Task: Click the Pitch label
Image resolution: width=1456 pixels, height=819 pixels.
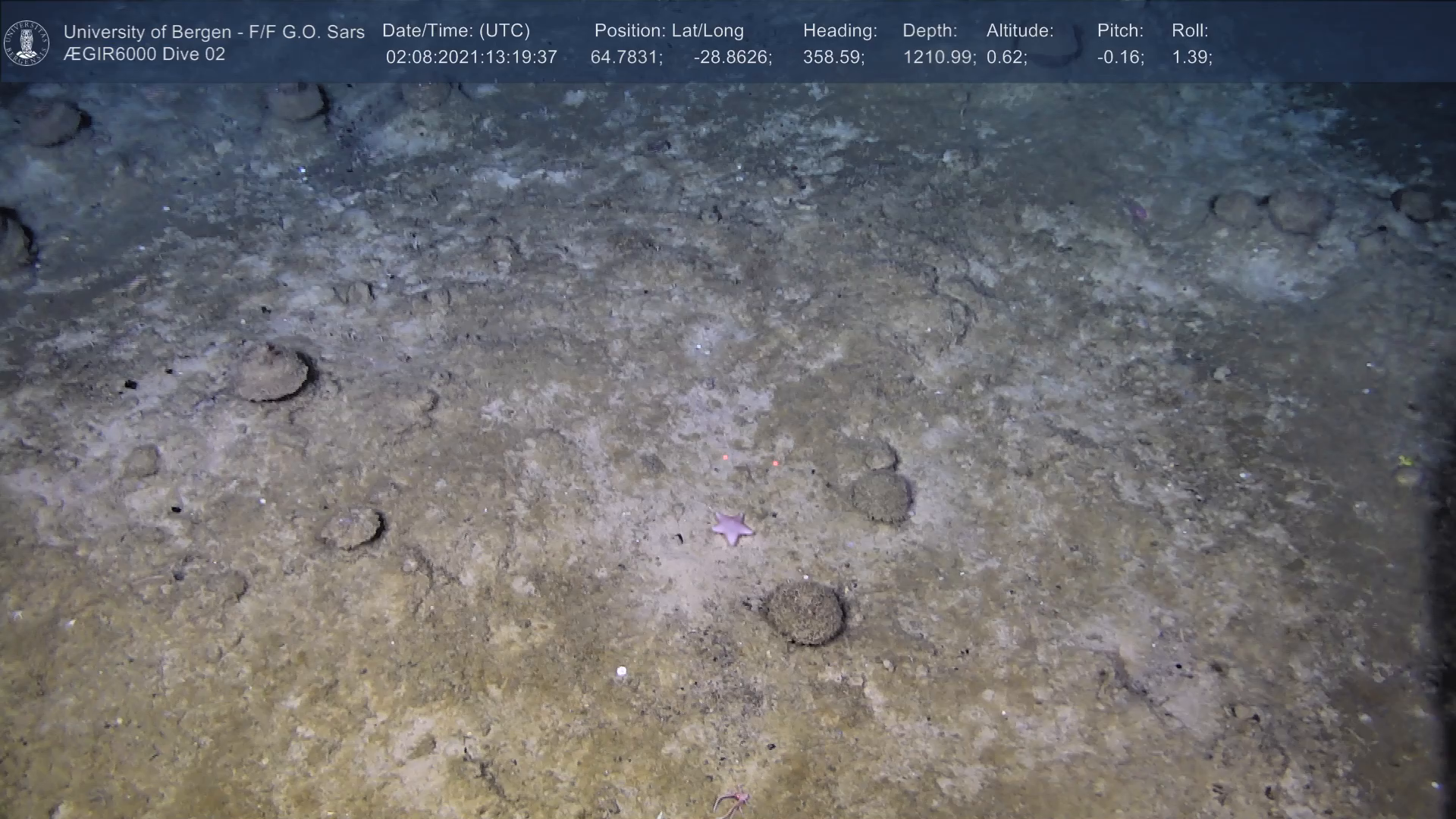Action: (1120, 31)
